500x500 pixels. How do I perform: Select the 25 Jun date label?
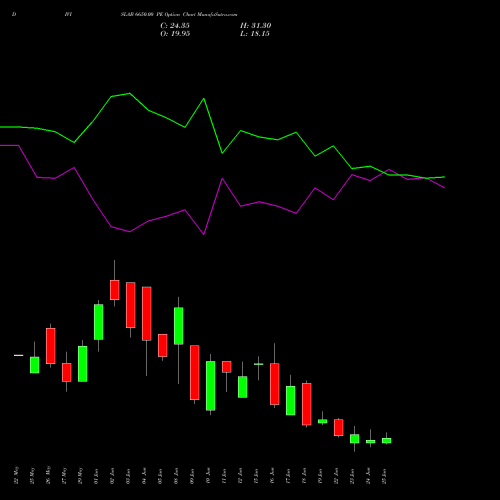384,476
